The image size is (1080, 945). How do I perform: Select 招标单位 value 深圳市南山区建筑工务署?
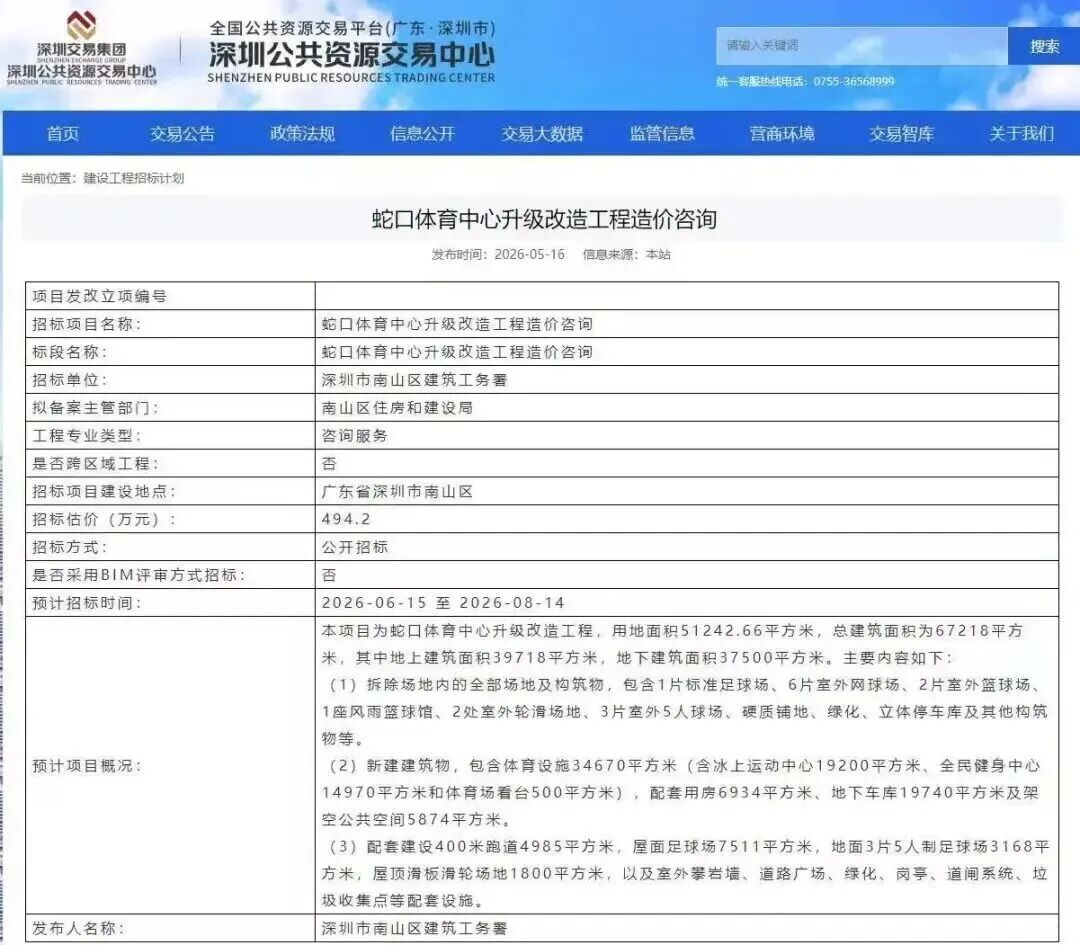click(x=415, y=380)
